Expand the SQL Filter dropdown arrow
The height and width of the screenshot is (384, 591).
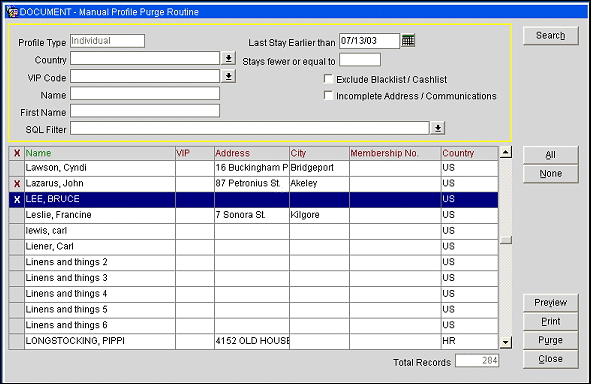click(x=438, y=128)
